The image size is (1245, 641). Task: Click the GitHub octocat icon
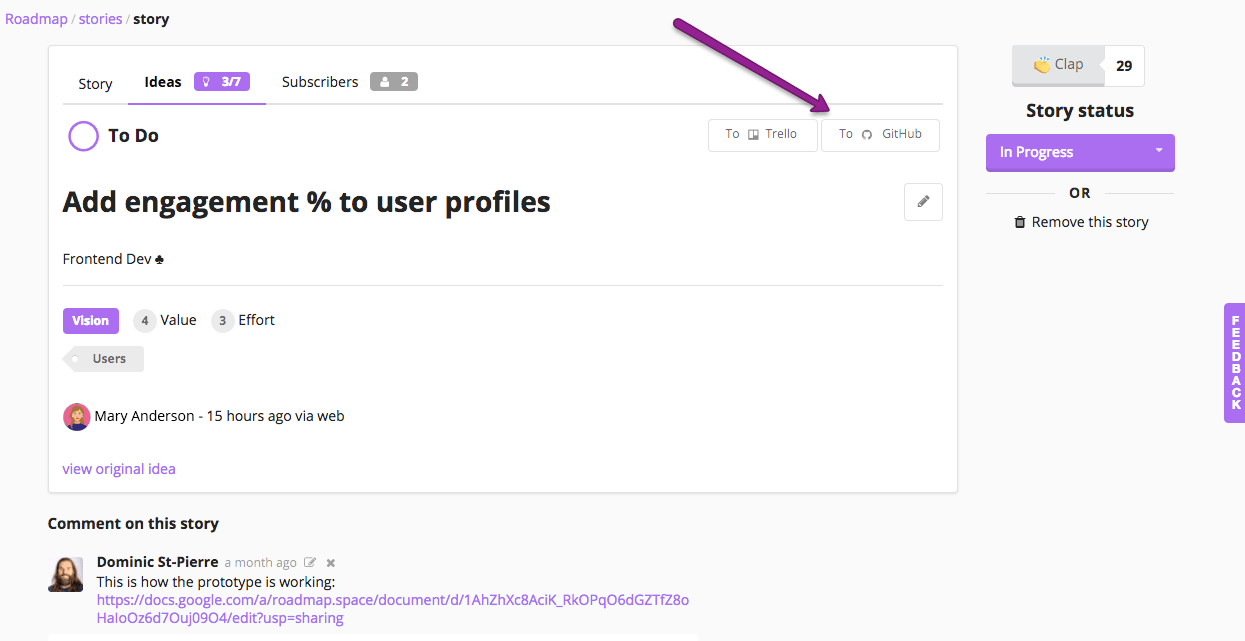point(866,134)
